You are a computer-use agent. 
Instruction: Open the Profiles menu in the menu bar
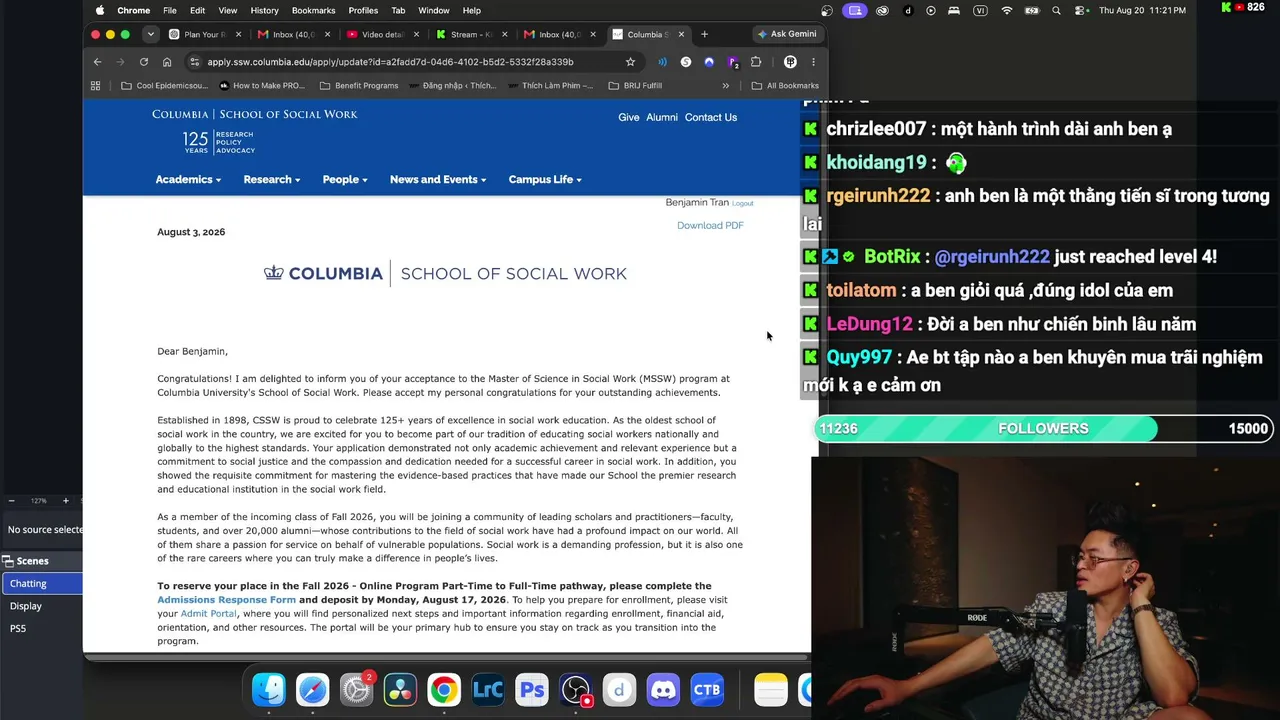coord(363,10)
